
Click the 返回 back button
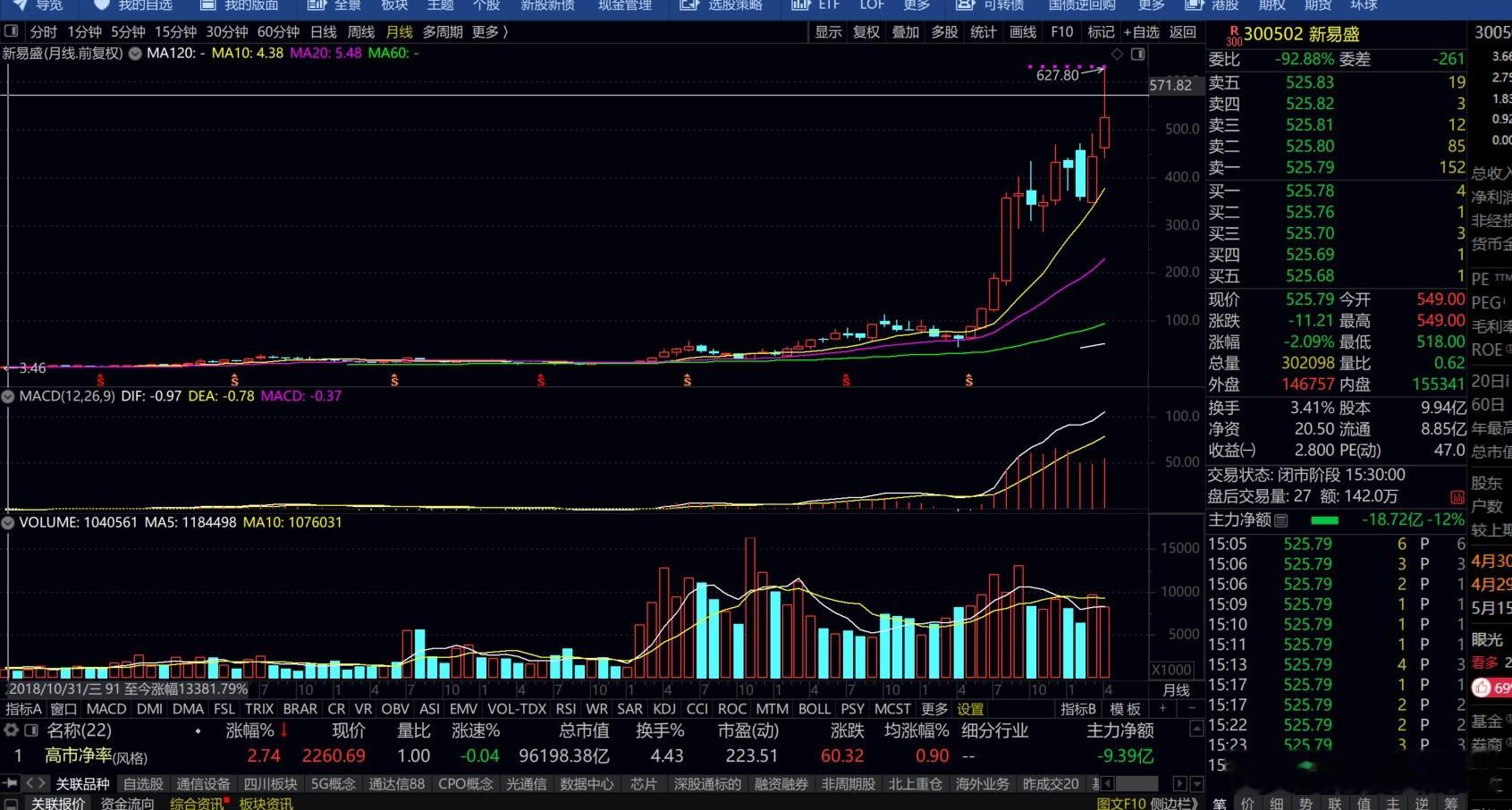[x=1182, y=32]
